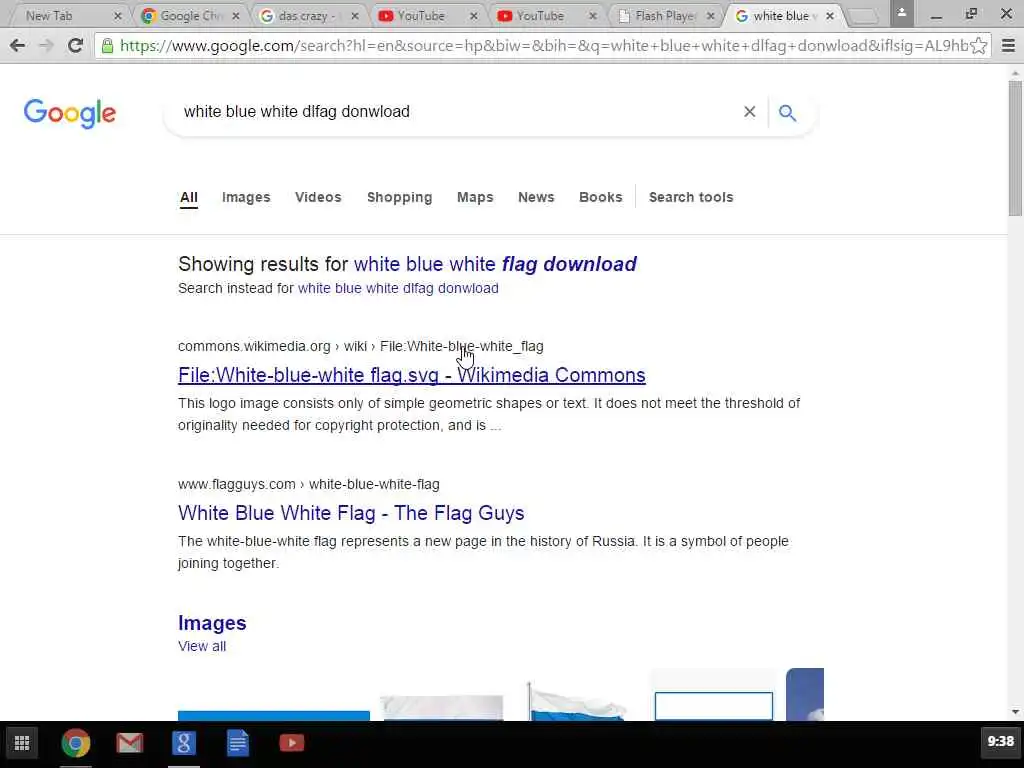Open Search tools options
1024x768 pixels.
[x=691, y=197]
